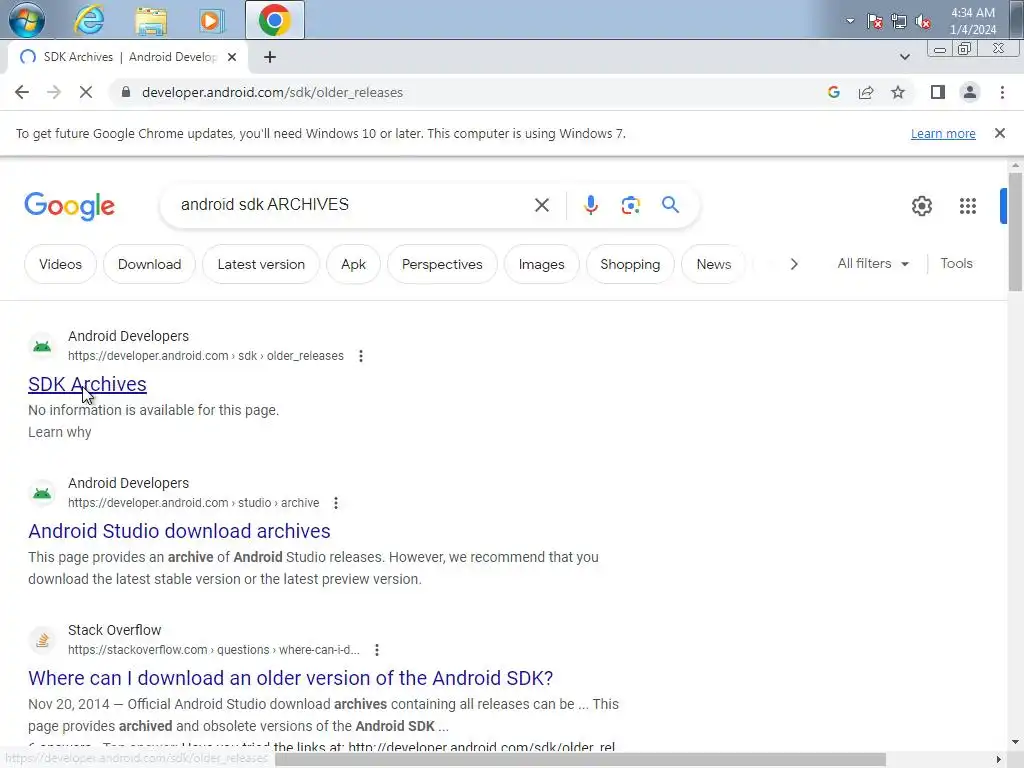Go back to the previous page

[x=22, y=93]
